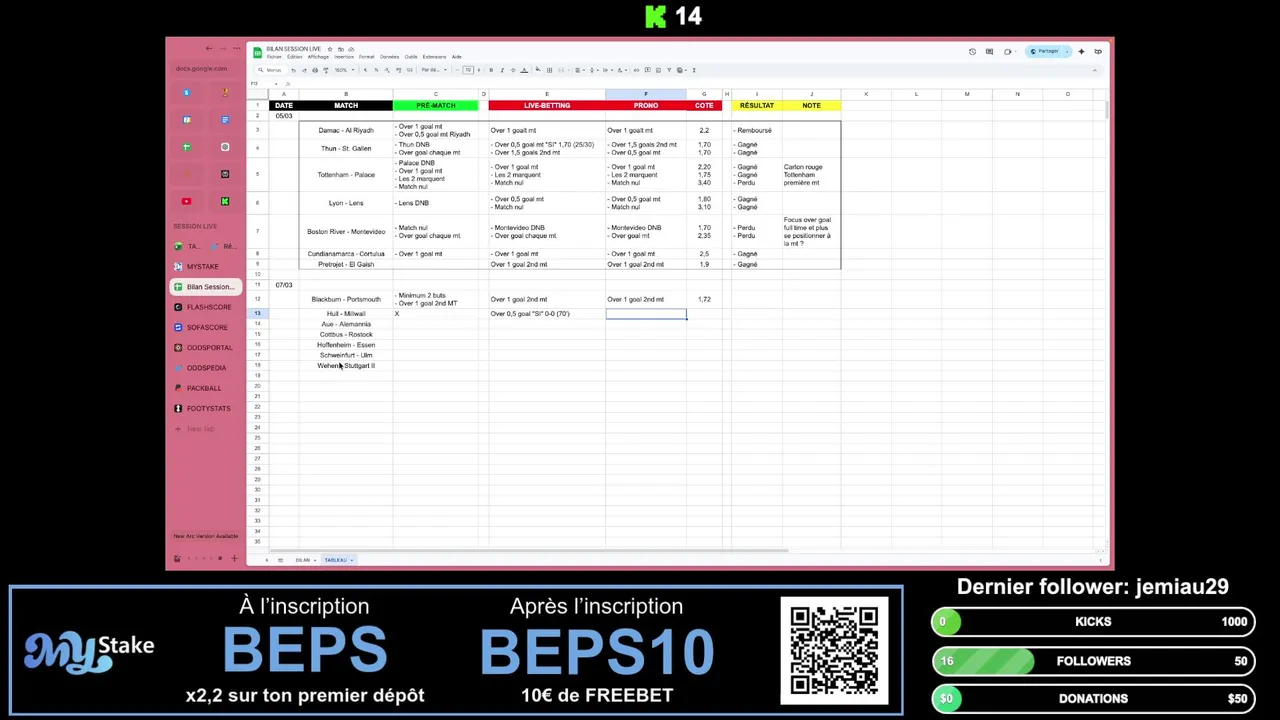Open version history clock icon
Screen dimensions: 1280x720
coord(972,52)
